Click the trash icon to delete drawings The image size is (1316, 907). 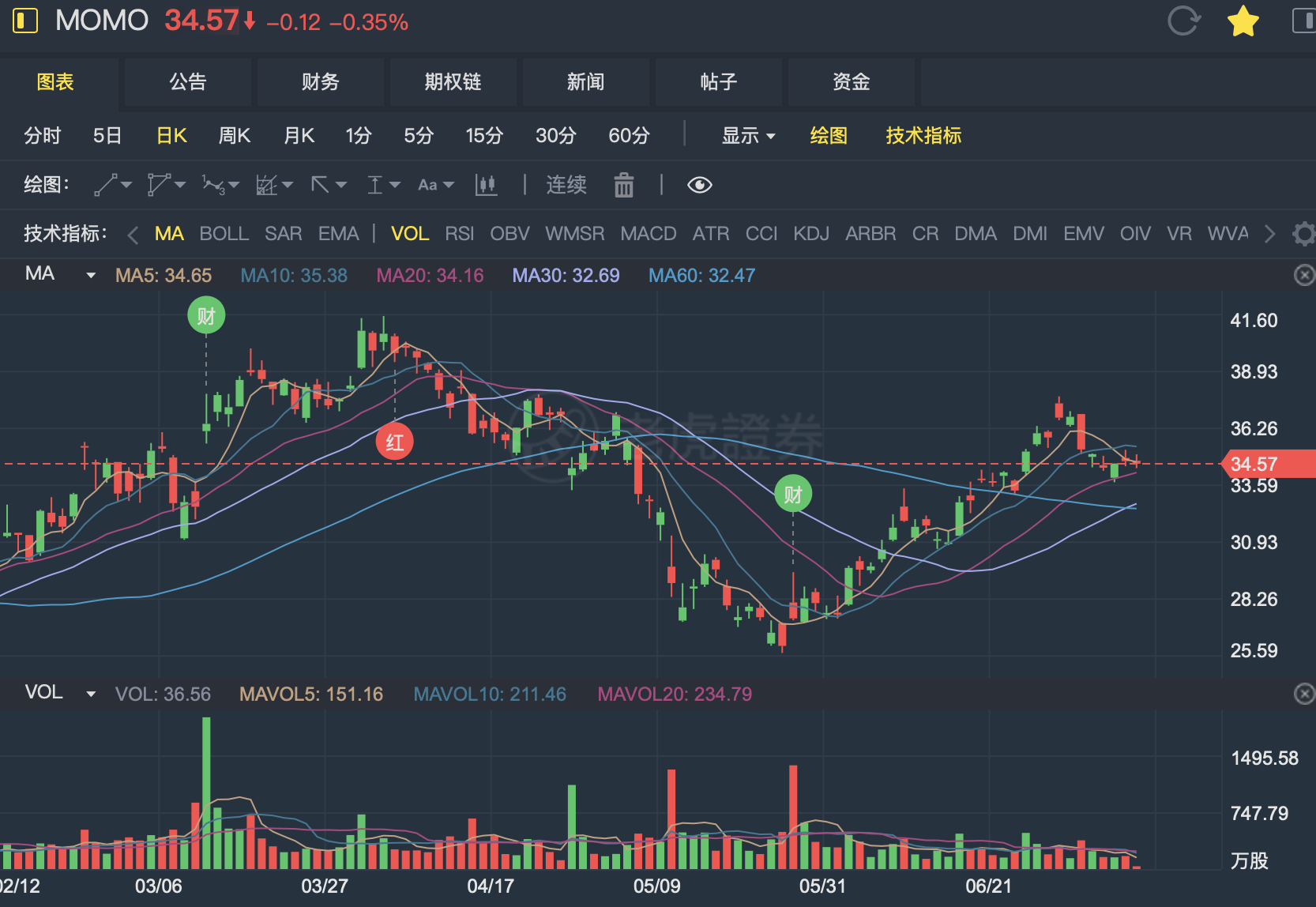pos(624,185)
